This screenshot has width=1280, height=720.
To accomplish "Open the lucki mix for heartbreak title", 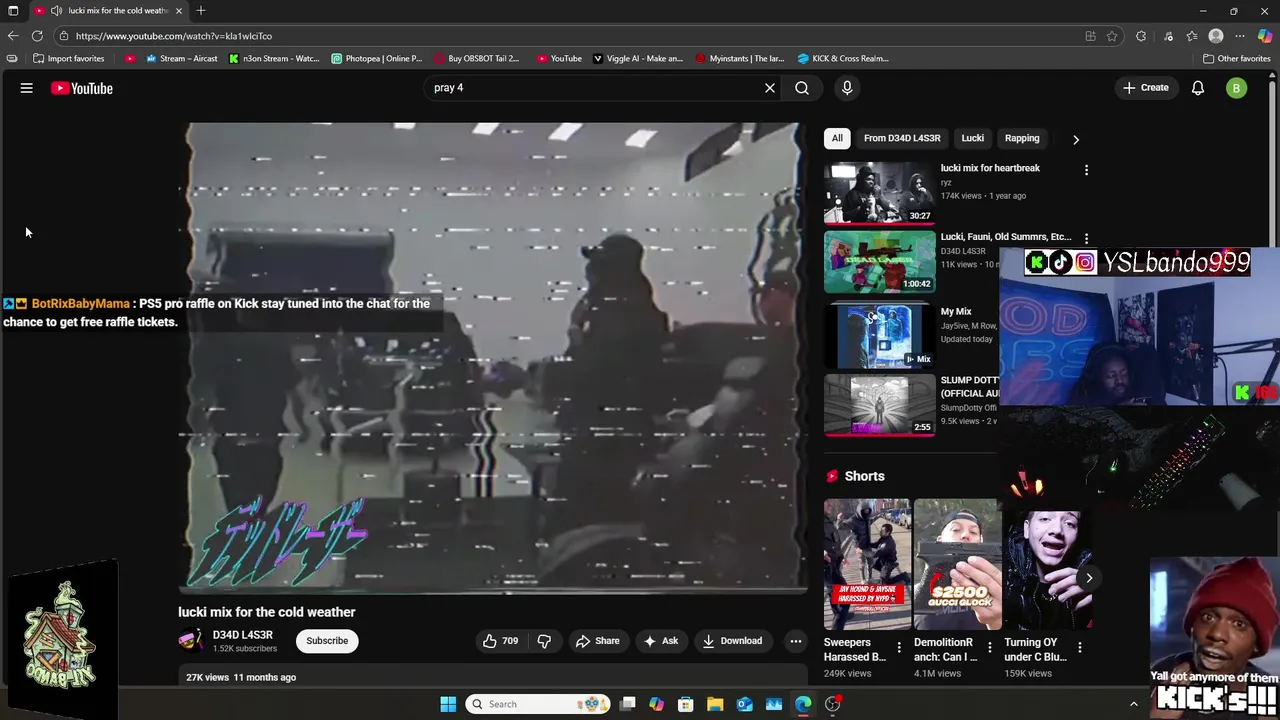I will [990, 168].
